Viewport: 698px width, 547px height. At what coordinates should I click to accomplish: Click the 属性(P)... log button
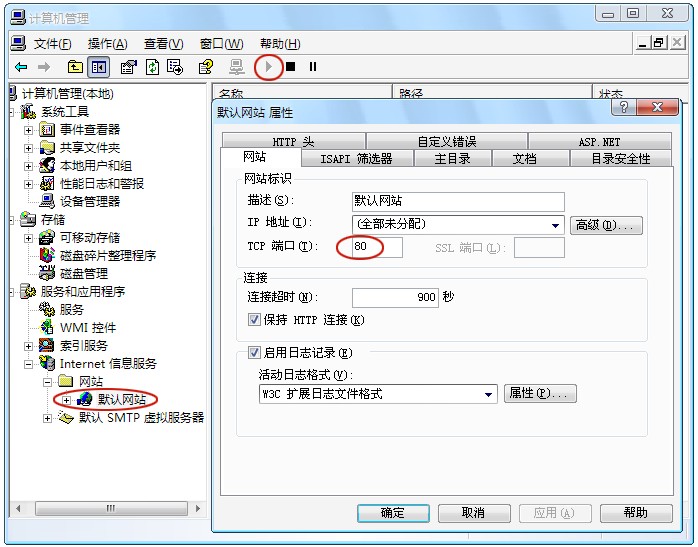coord(540,393)
